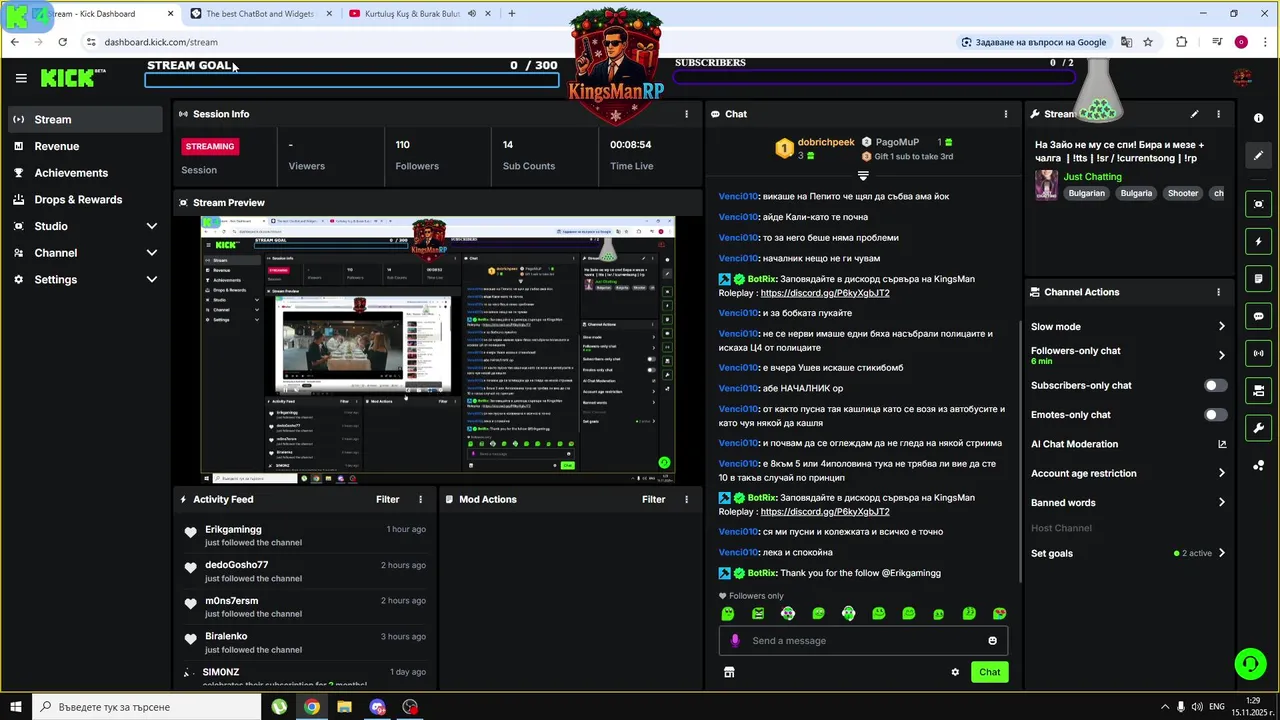Toggle Subscribers-only chat switch
The height and width of the screenshot is (720, 1280).
click(x=1215, y=385)
